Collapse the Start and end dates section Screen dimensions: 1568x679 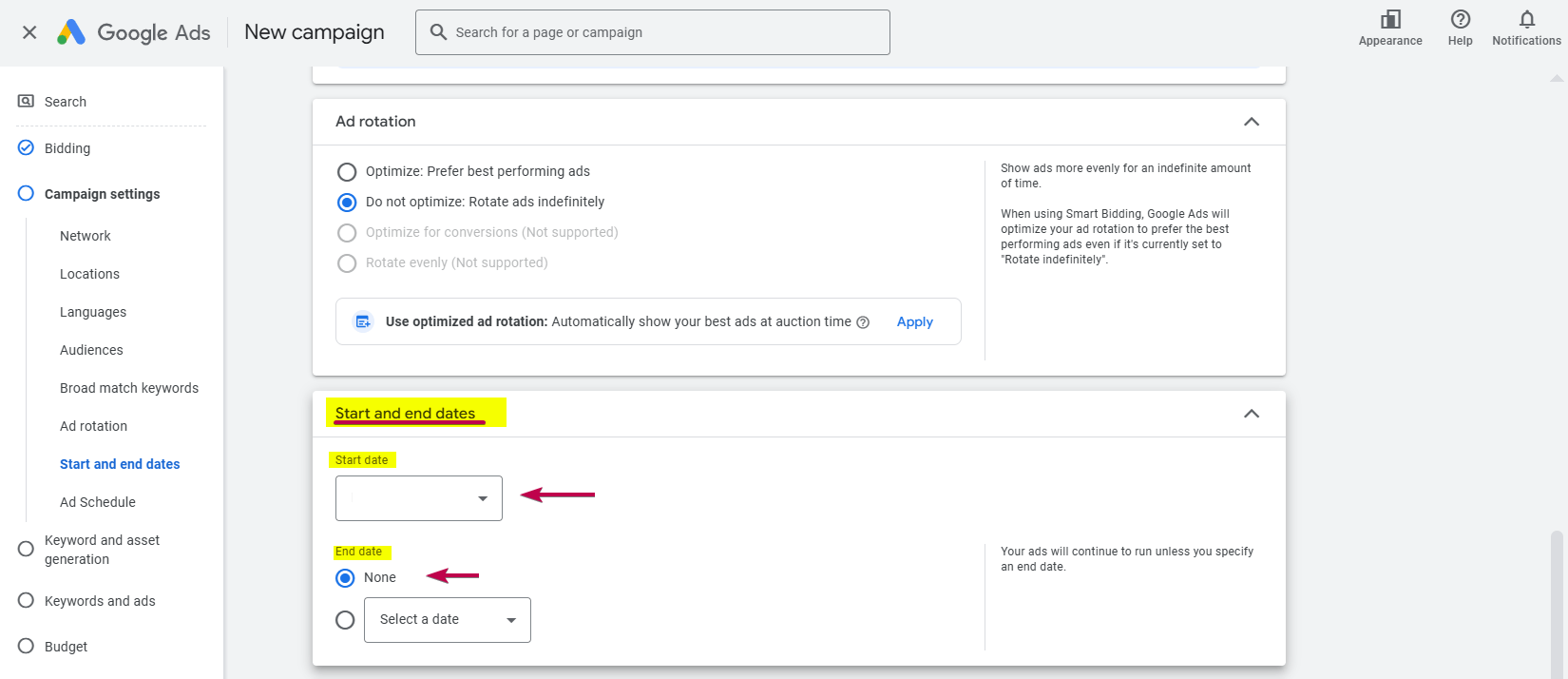click(x=1251, y=414)
